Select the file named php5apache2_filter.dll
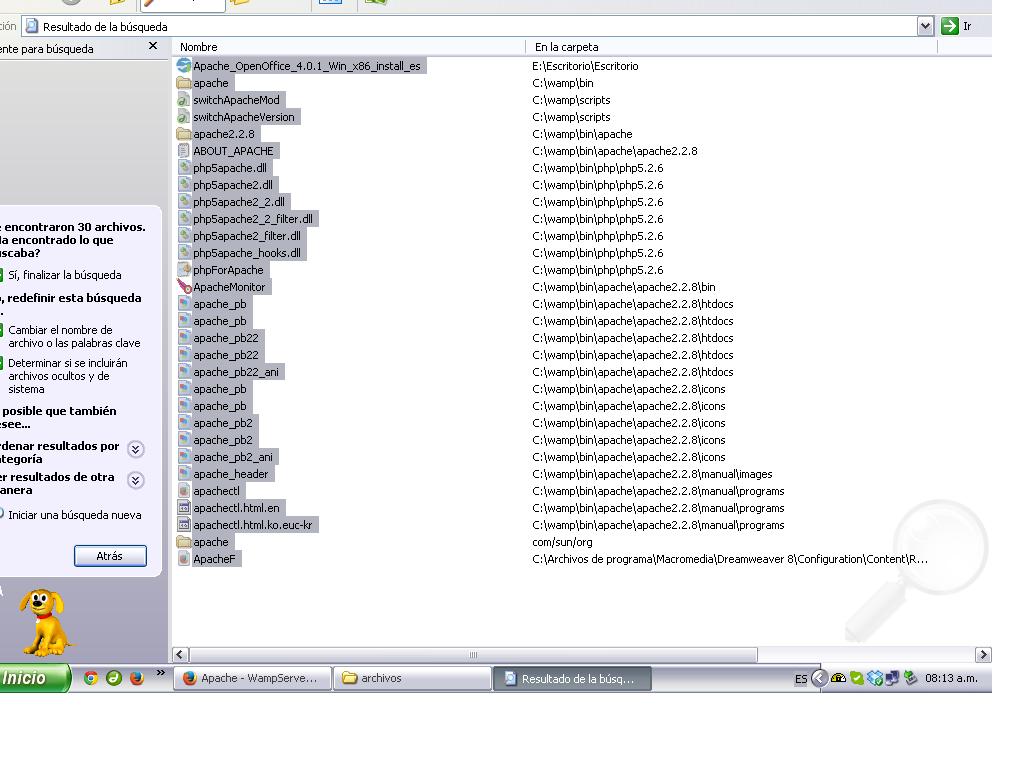Viewport: 1024px width, 768px height. click(247, 236)
